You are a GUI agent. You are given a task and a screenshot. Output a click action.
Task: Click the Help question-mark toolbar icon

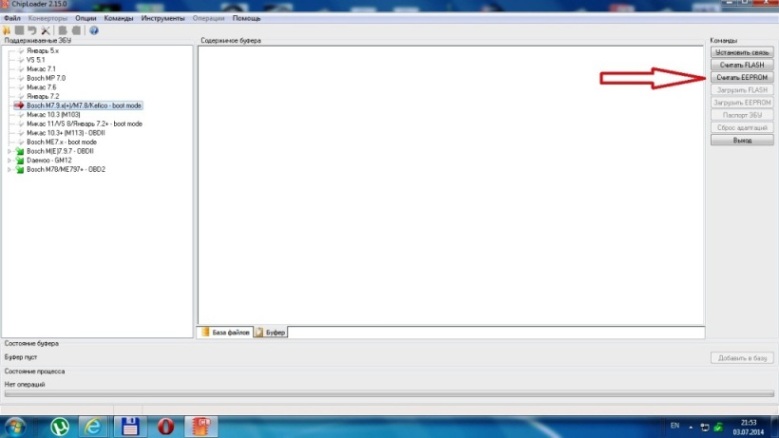tap(94, 30)
